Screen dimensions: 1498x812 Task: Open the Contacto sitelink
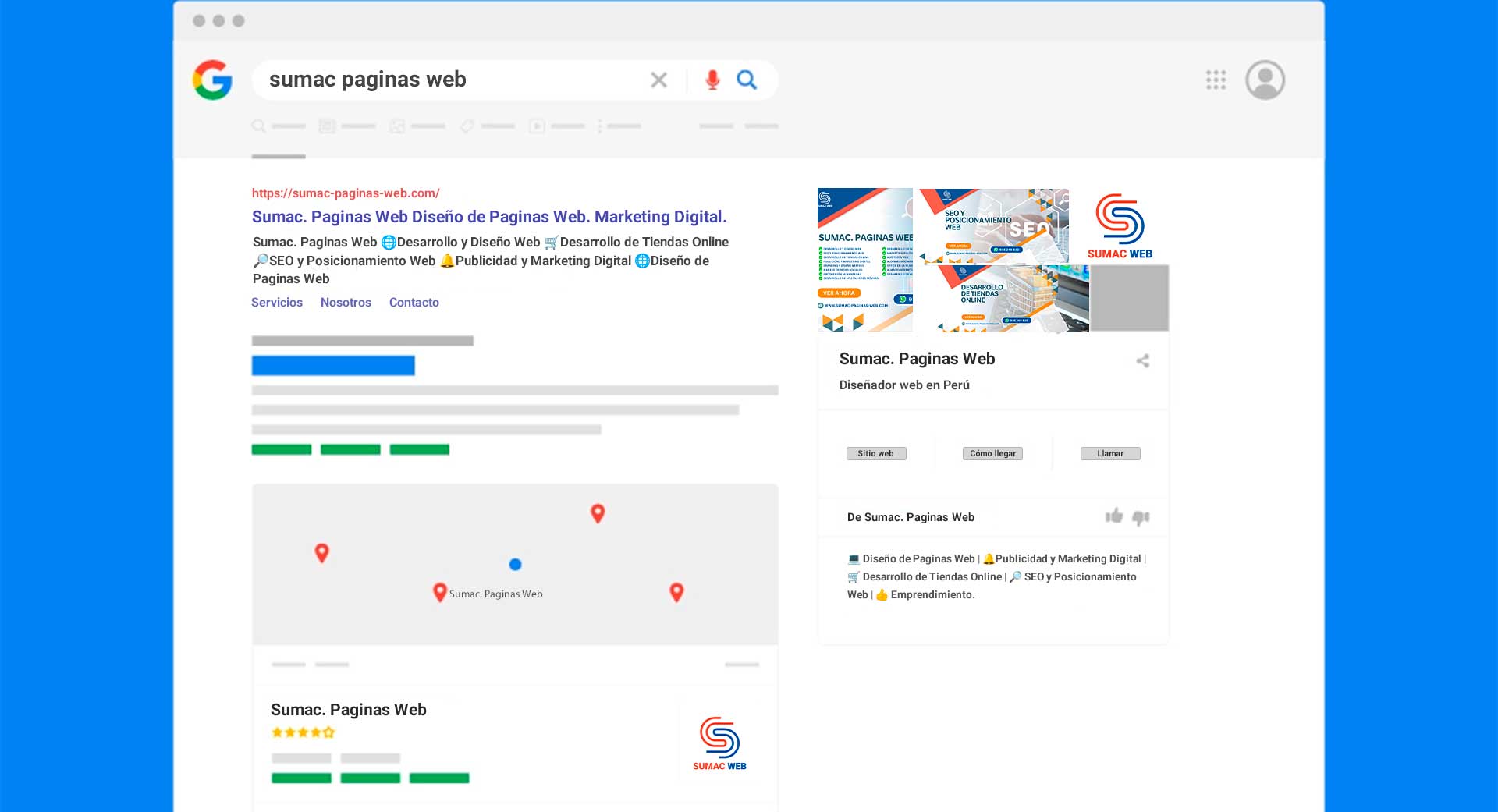tap(414, 303)
